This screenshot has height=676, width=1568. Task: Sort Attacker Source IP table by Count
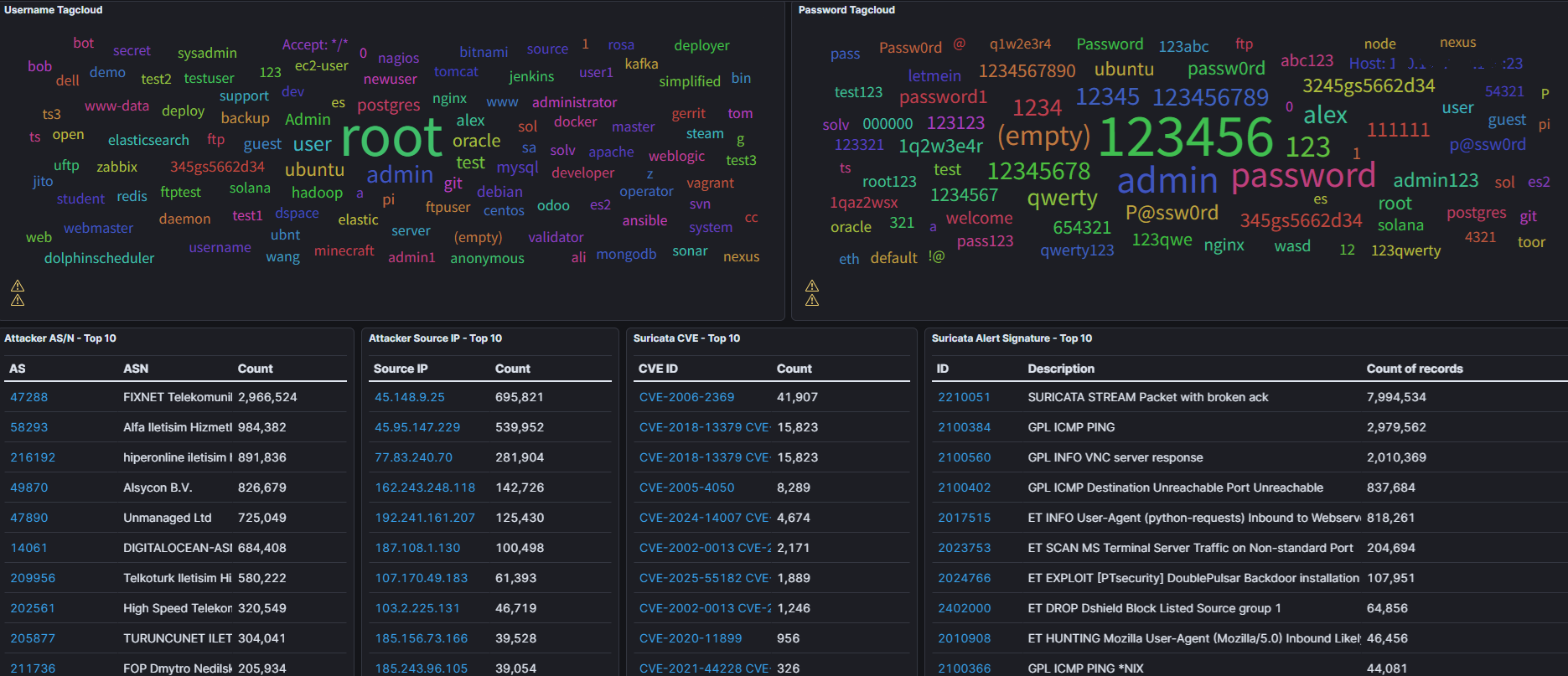click(x=512, y=369)
